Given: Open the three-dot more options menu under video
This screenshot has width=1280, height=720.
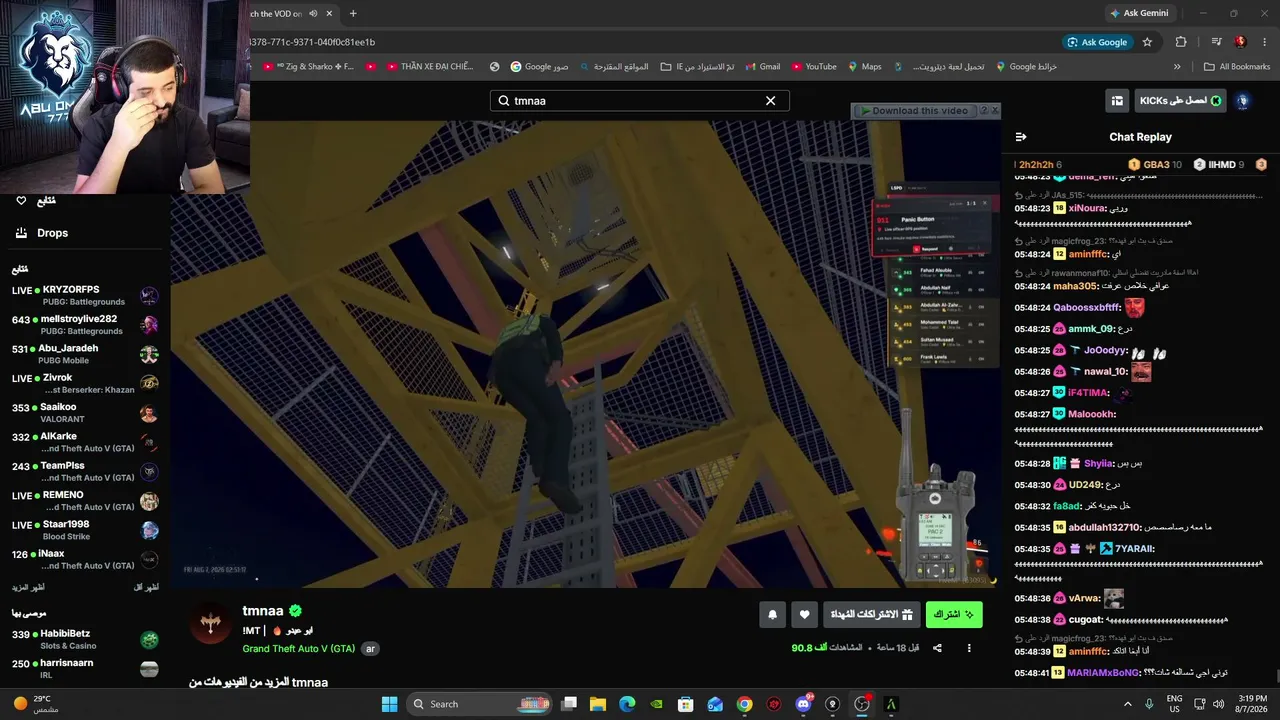Looking at the screenshot, I should (x=969, y=648).
